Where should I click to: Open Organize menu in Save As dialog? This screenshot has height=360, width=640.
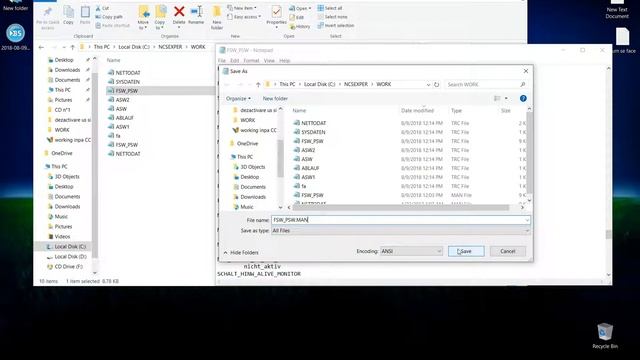(x=238, y=98)
